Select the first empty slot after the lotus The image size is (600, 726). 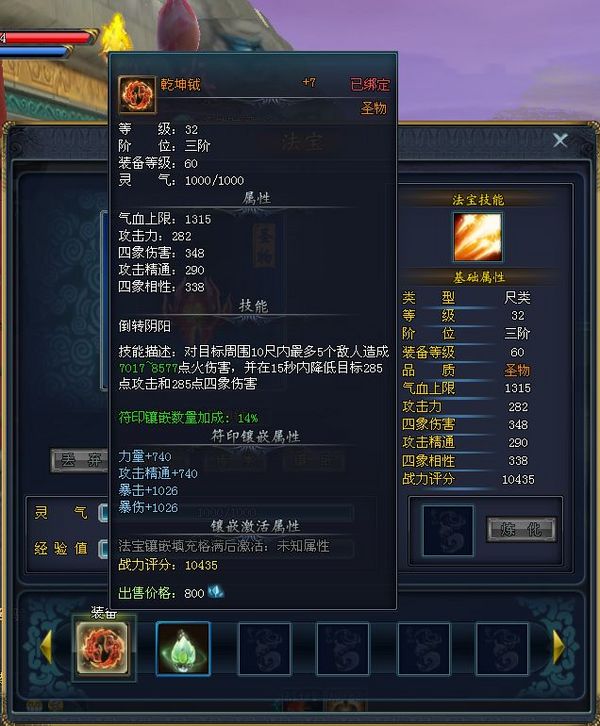(x=264, y=649)
